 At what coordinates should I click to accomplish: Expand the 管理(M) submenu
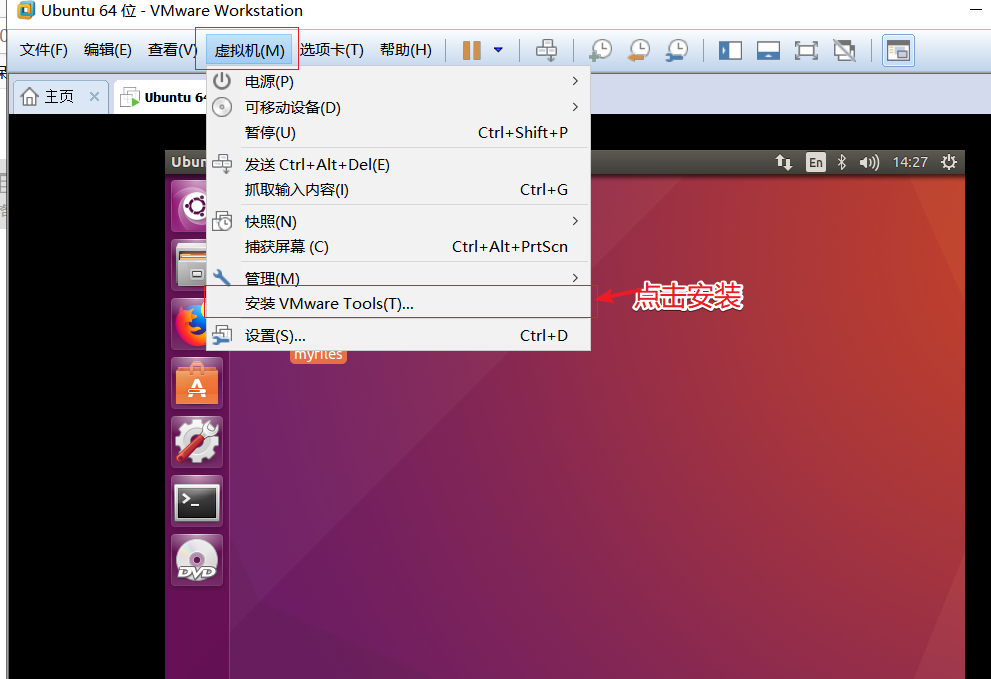click(398, 277)
